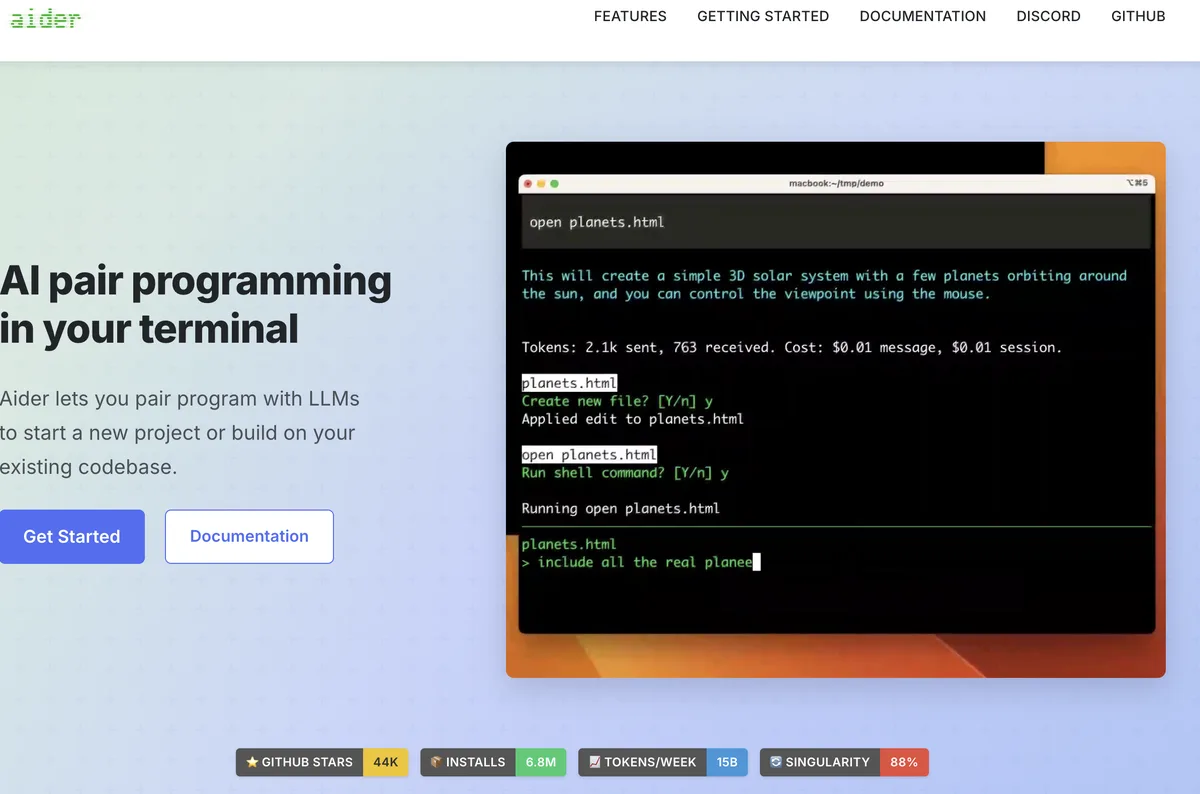Click the green dot in demo terminal titlebar
Image resolution: width=1200 pixels, height=794 pixels.
(x=554, y=184)
